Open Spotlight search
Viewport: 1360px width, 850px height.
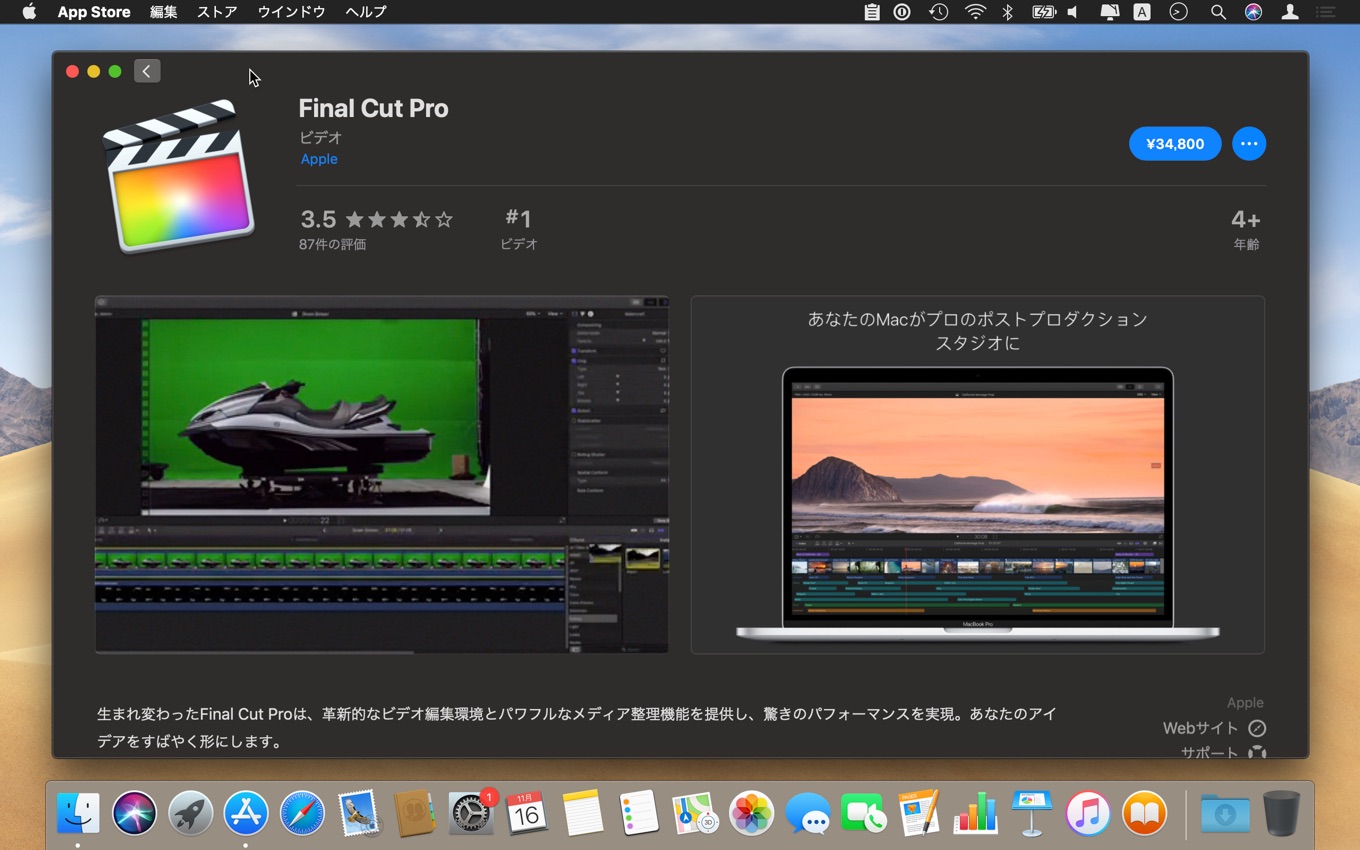1218,12
